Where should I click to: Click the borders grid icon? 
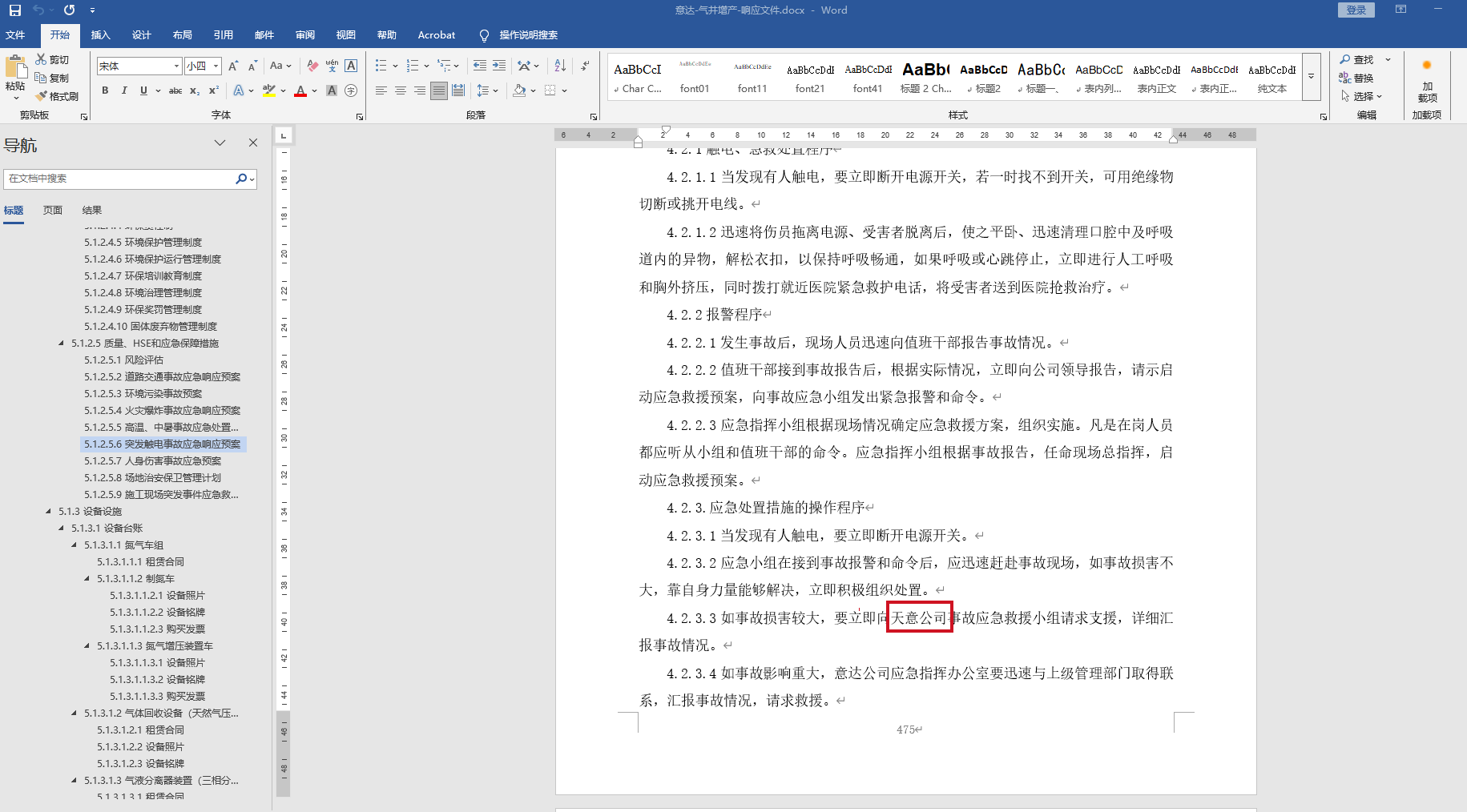[550, 90]
